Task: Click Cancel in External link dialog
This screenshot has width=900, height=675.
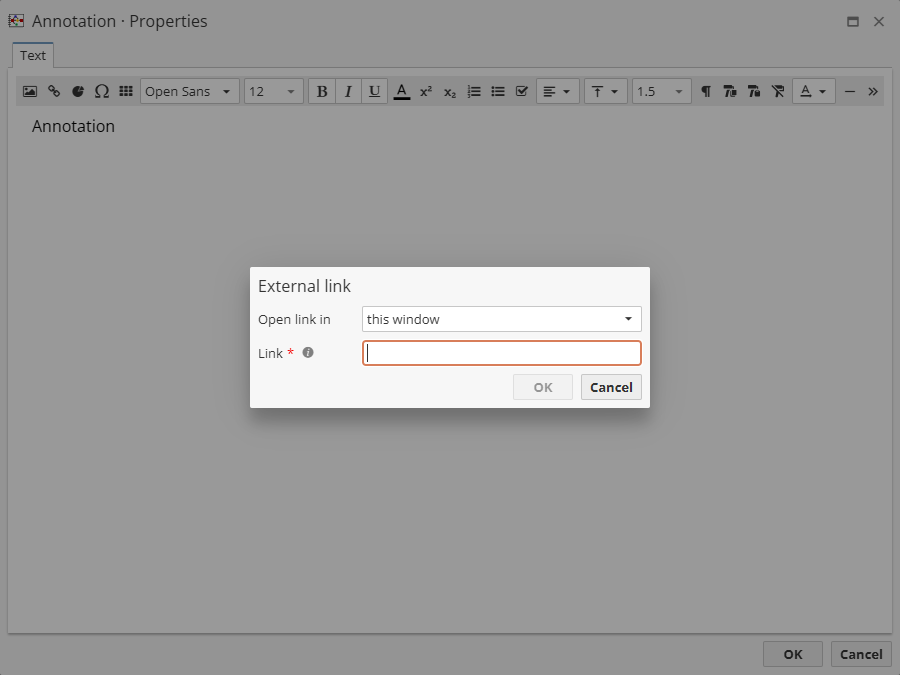Action: click(x=610, y=387)
